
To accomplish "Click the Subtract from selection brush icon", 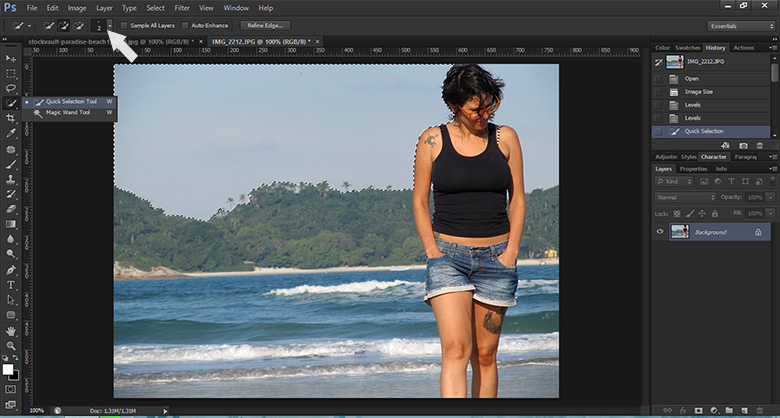I will point(78,25).
